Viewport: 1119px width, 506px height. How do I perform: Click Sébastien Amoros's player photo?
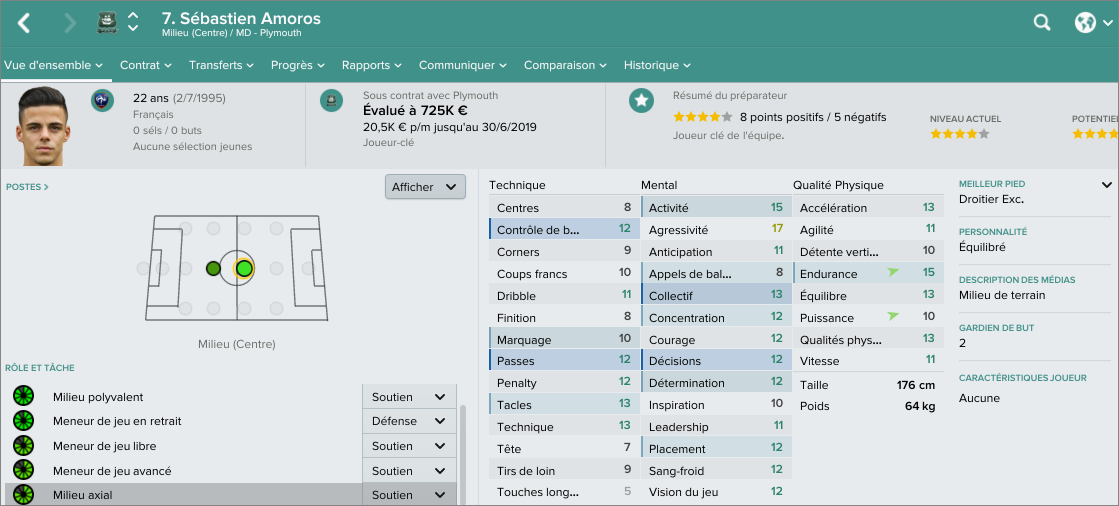click(x=42, y=125)
